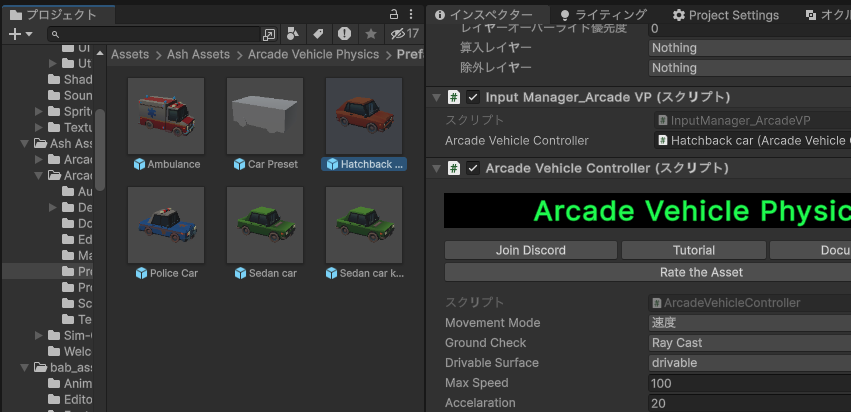Click the Input Manager_Arcade VP script icon
This screenshot has height=412, width=851.
tap(454, 97)
